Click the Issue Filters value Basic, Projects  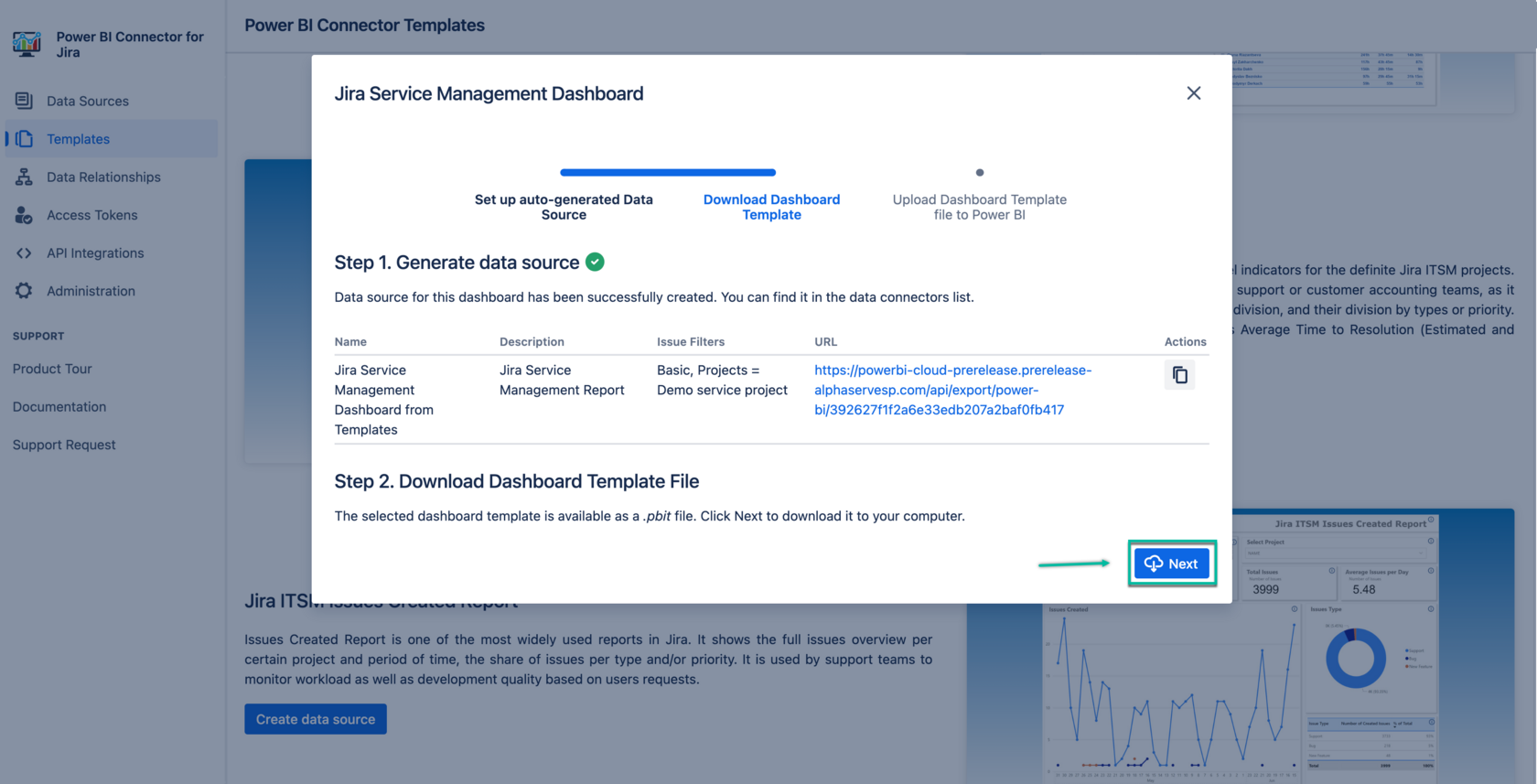tap(722, 380)
